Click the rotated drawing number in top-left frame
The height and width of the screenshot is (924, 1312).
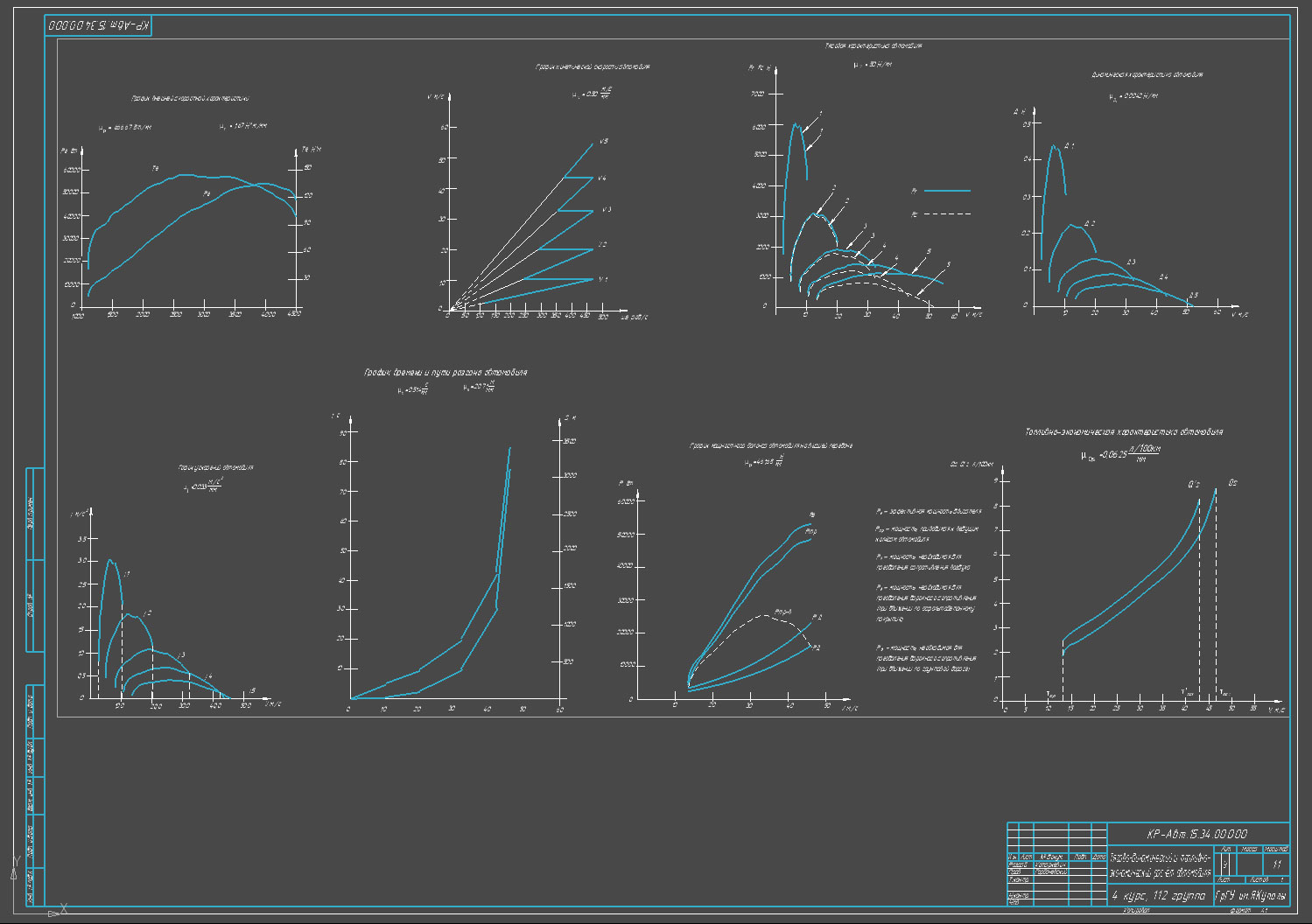tap(98, 26)
